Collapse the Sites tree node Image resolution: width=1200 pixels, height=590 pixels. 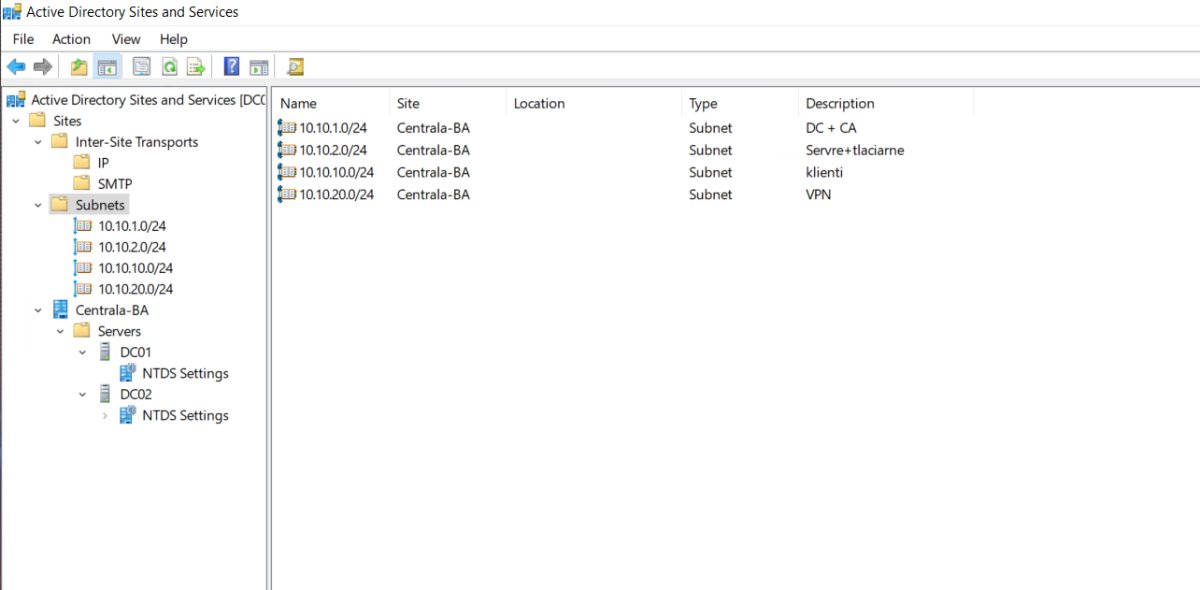[x=16, y=121]
